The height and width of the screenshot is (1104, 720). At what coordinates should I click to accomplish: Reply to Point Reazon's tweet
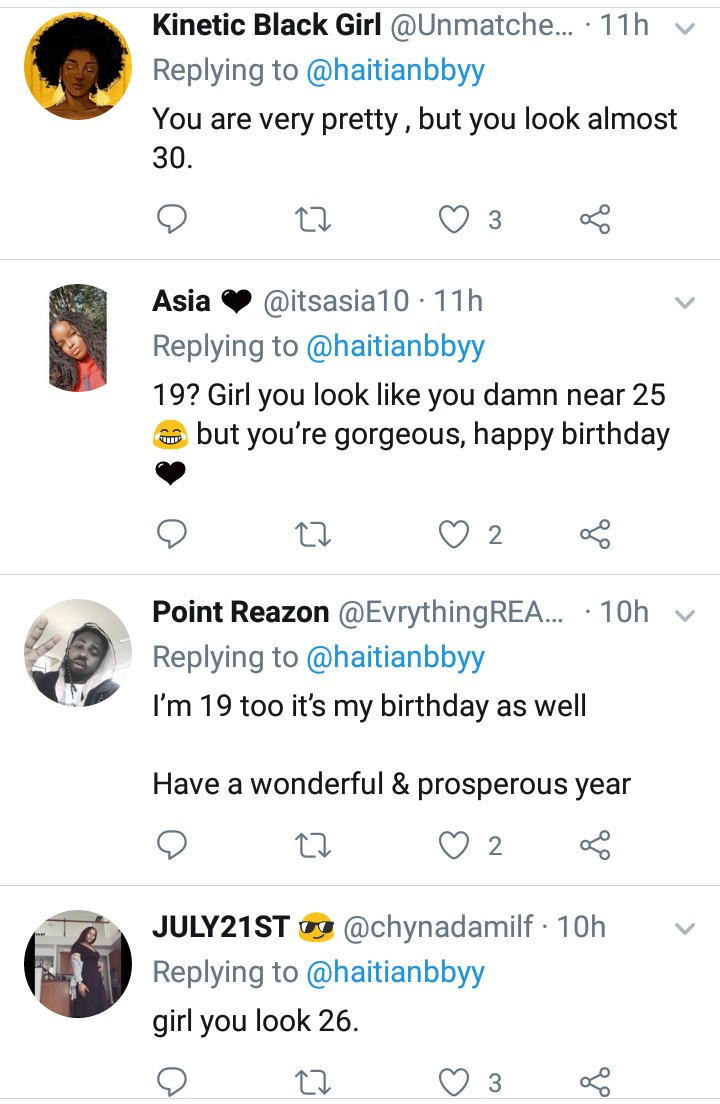[173, 846]
